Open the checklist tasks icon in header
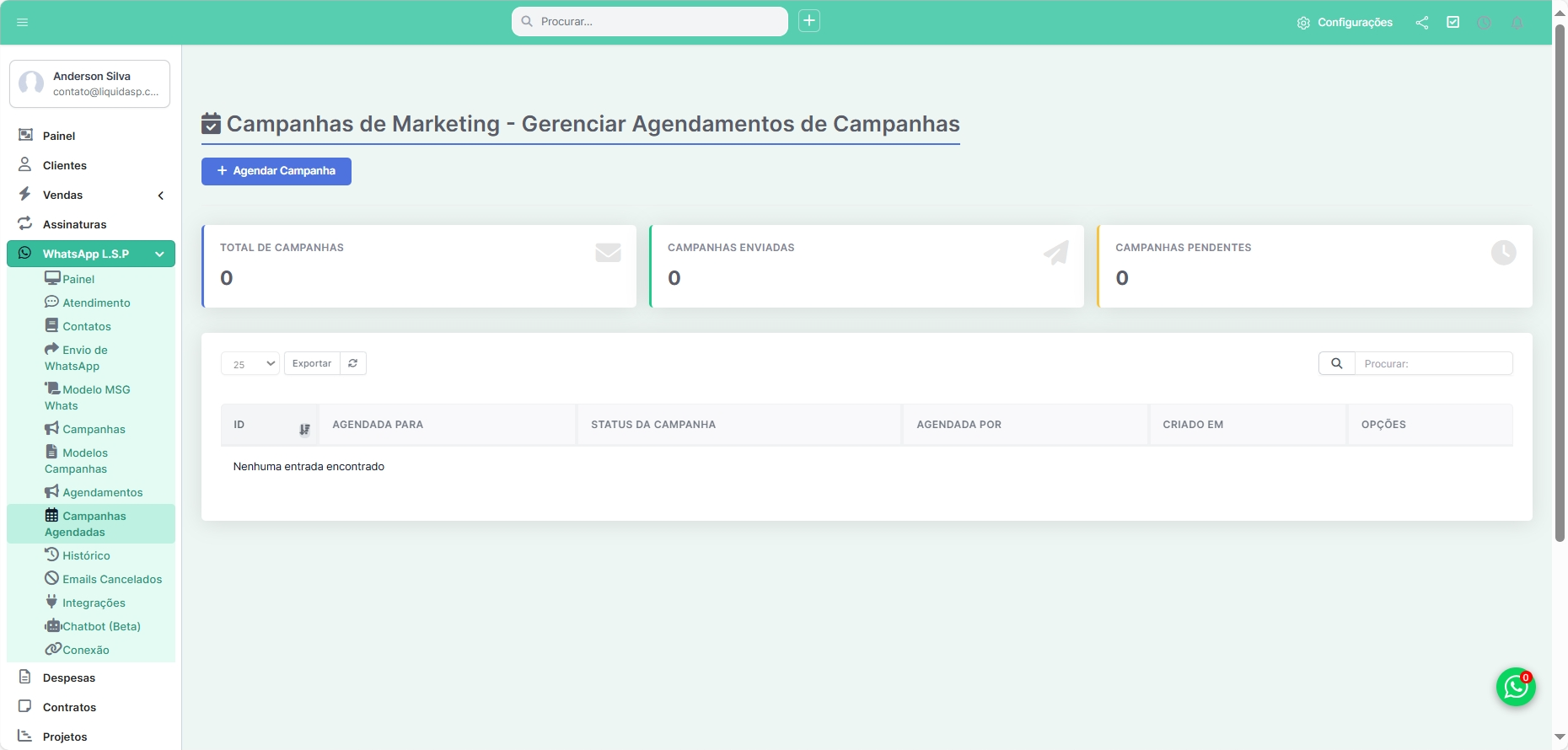 pyautogui.click(x=1453, y=23)
